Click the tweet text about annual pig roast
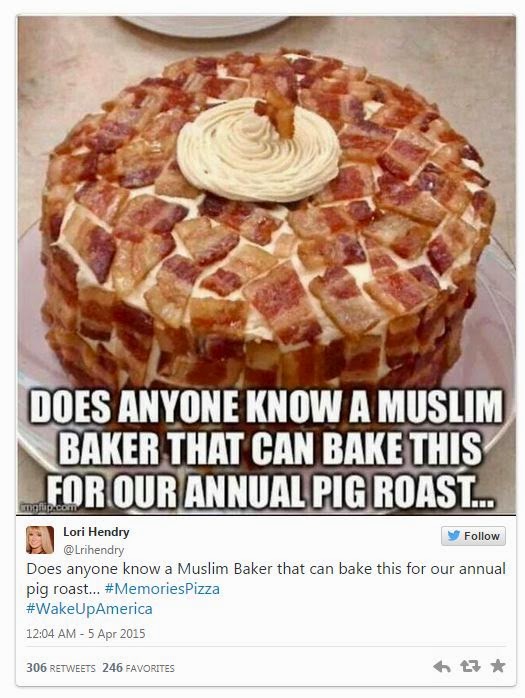The image size is (525, 698). point(266,579)
